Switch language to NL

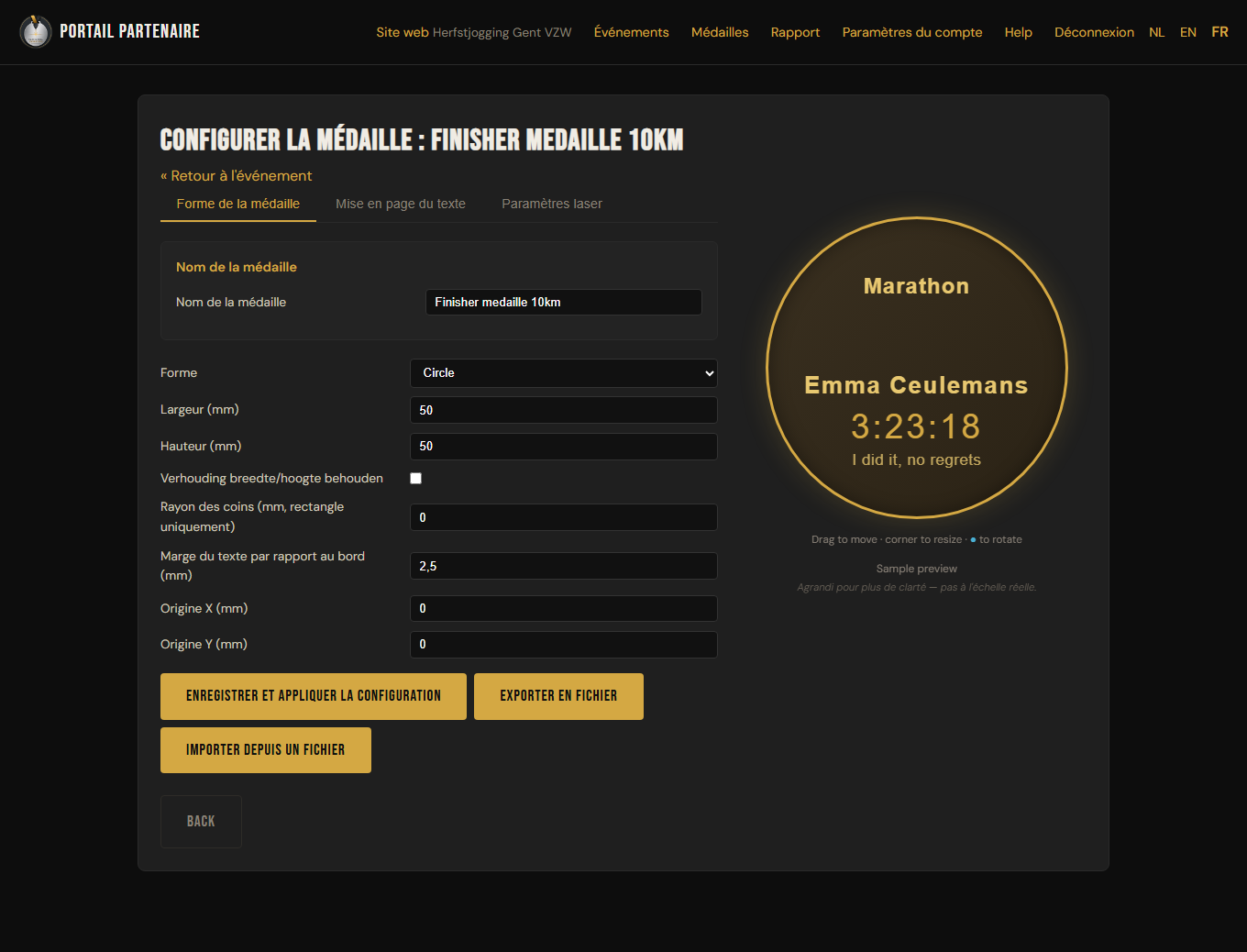pos(1157,32)
